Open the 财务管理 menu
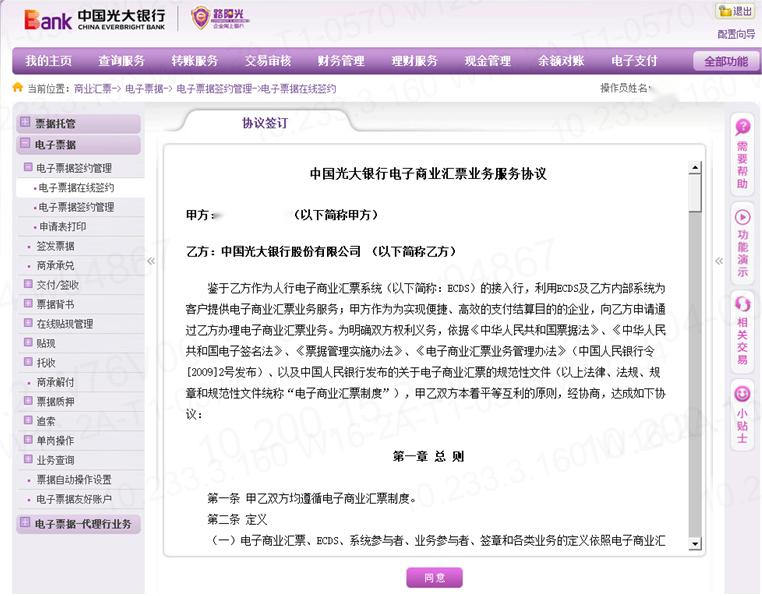This screenshot has height=596, width=762. pos(341,61)
